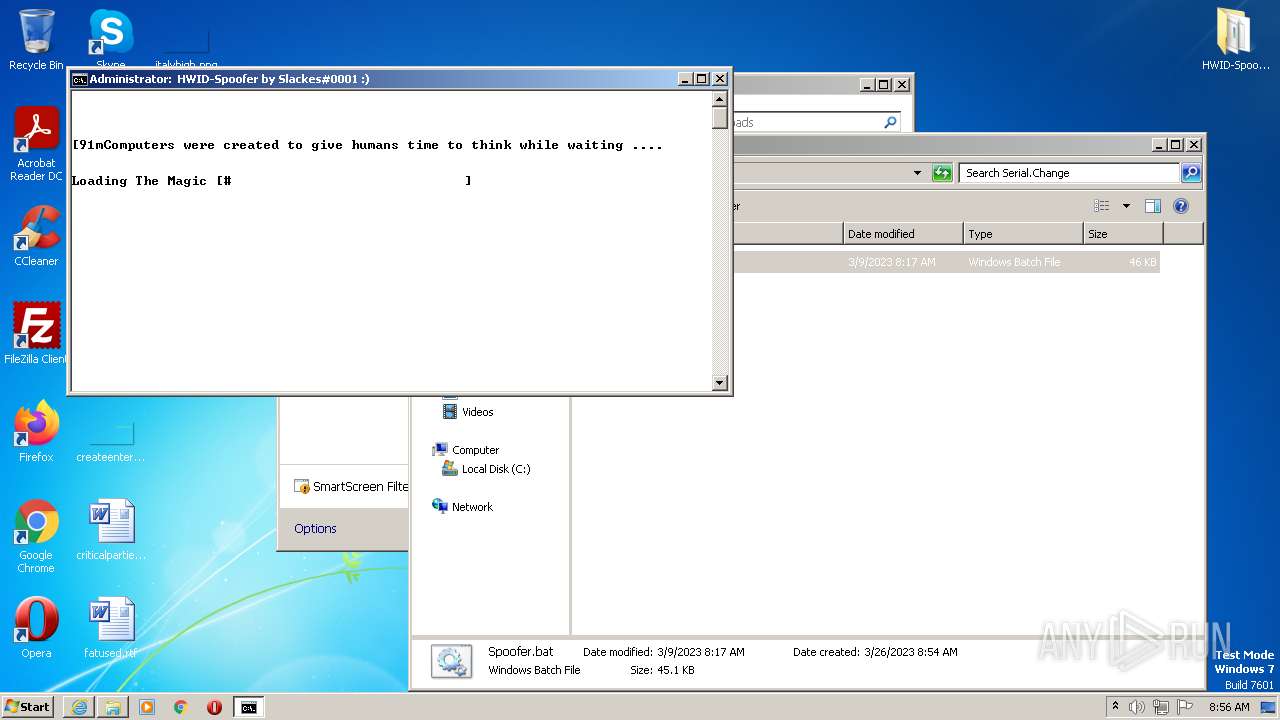
Task: Open Chrome from the taskbar
Action: coord(181,707)
